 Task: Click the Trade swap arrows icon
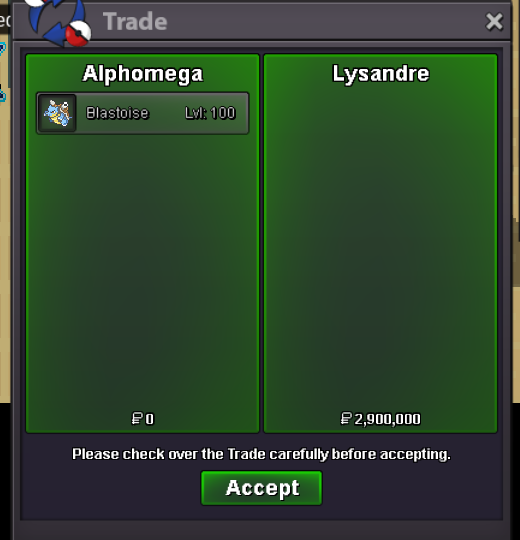click(57, 21)
